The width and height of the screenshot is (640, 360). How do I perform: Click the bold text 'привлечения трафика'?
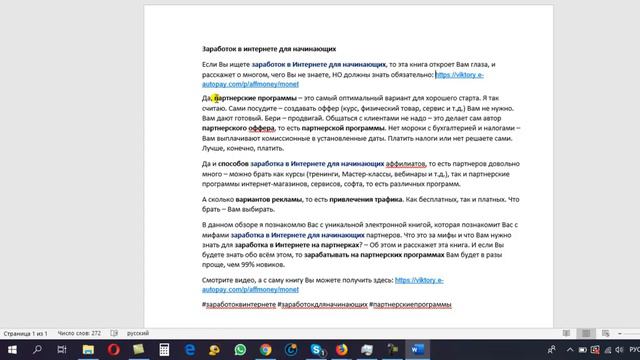pyautogui.click(x=366, y=200)
